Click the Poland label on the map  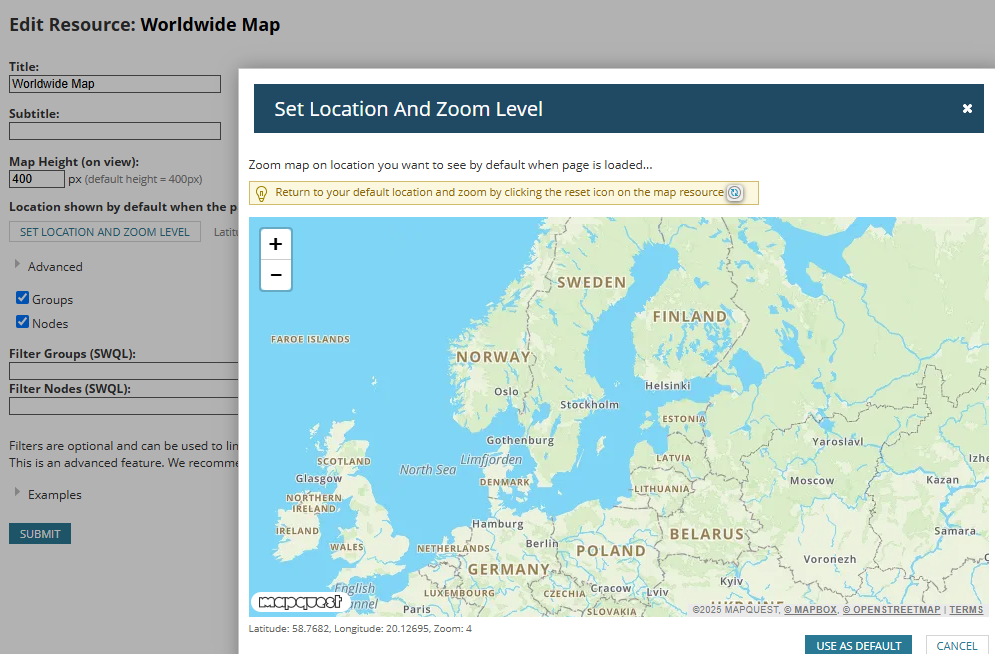click(610, 551)
